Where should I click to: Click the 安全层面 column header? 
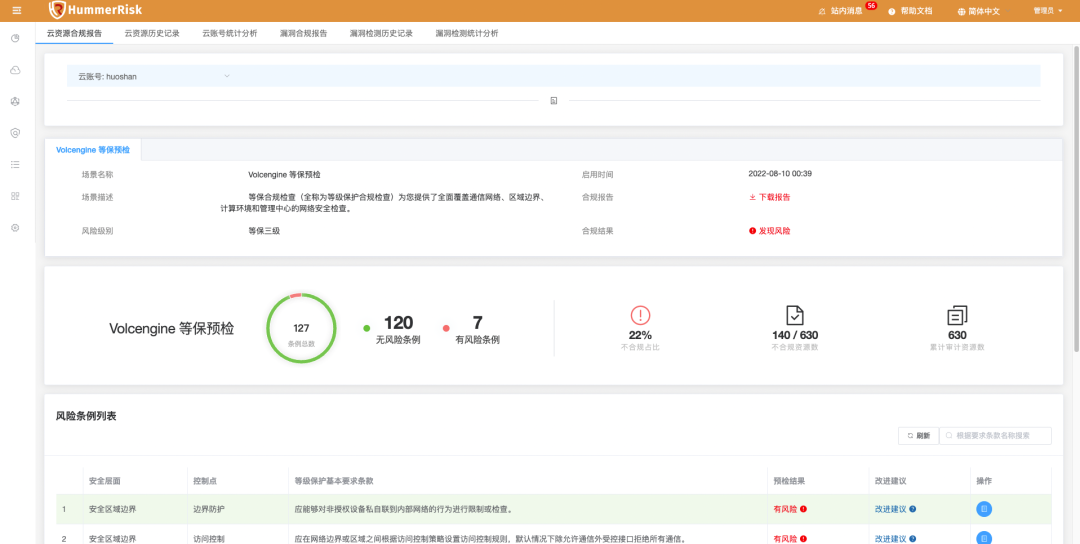pos(105,481)
